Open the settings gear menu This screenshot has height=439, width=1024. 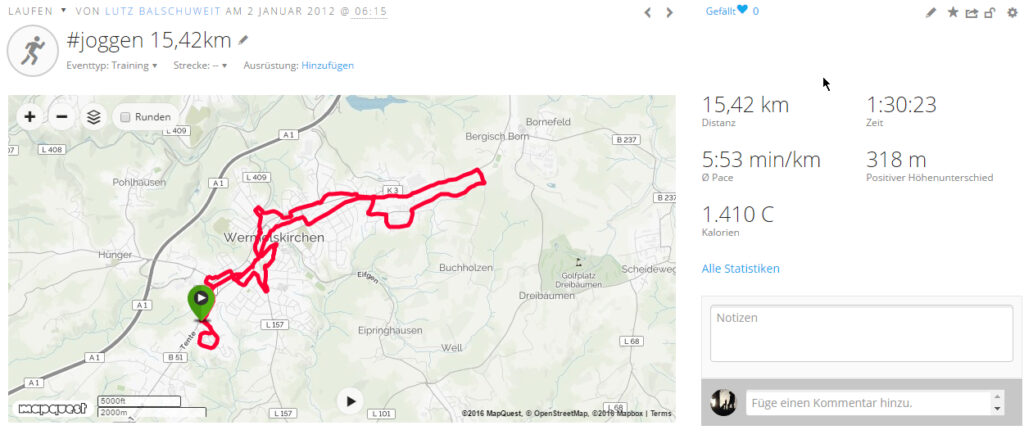(x=1012, y=12)
